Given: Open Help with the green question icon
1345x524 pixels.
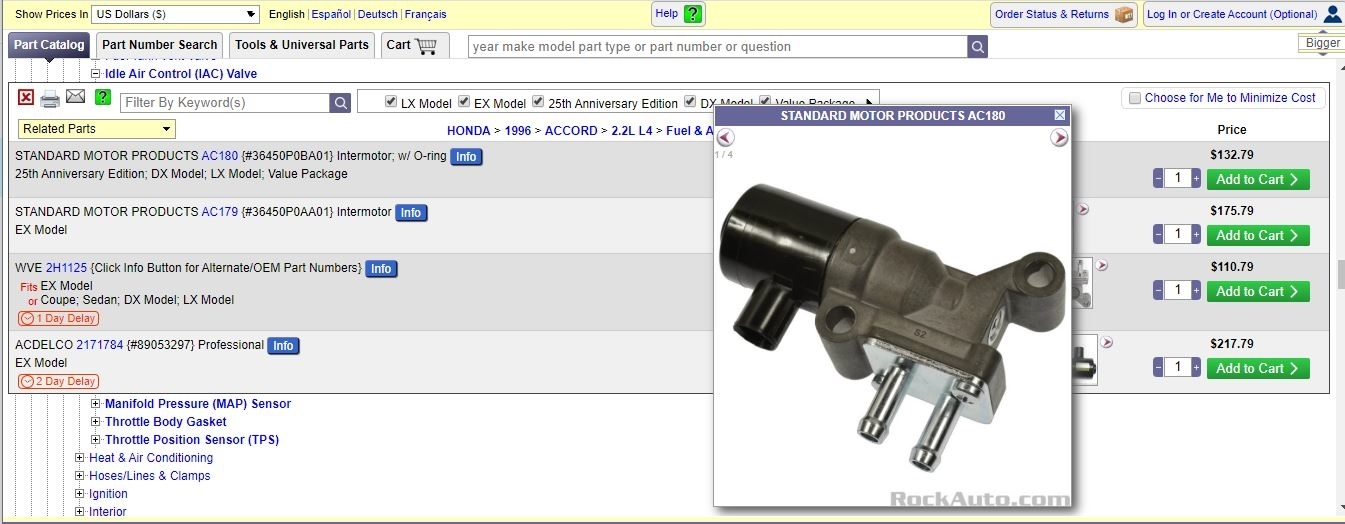Looking at the screenshot, I should 693,14.
